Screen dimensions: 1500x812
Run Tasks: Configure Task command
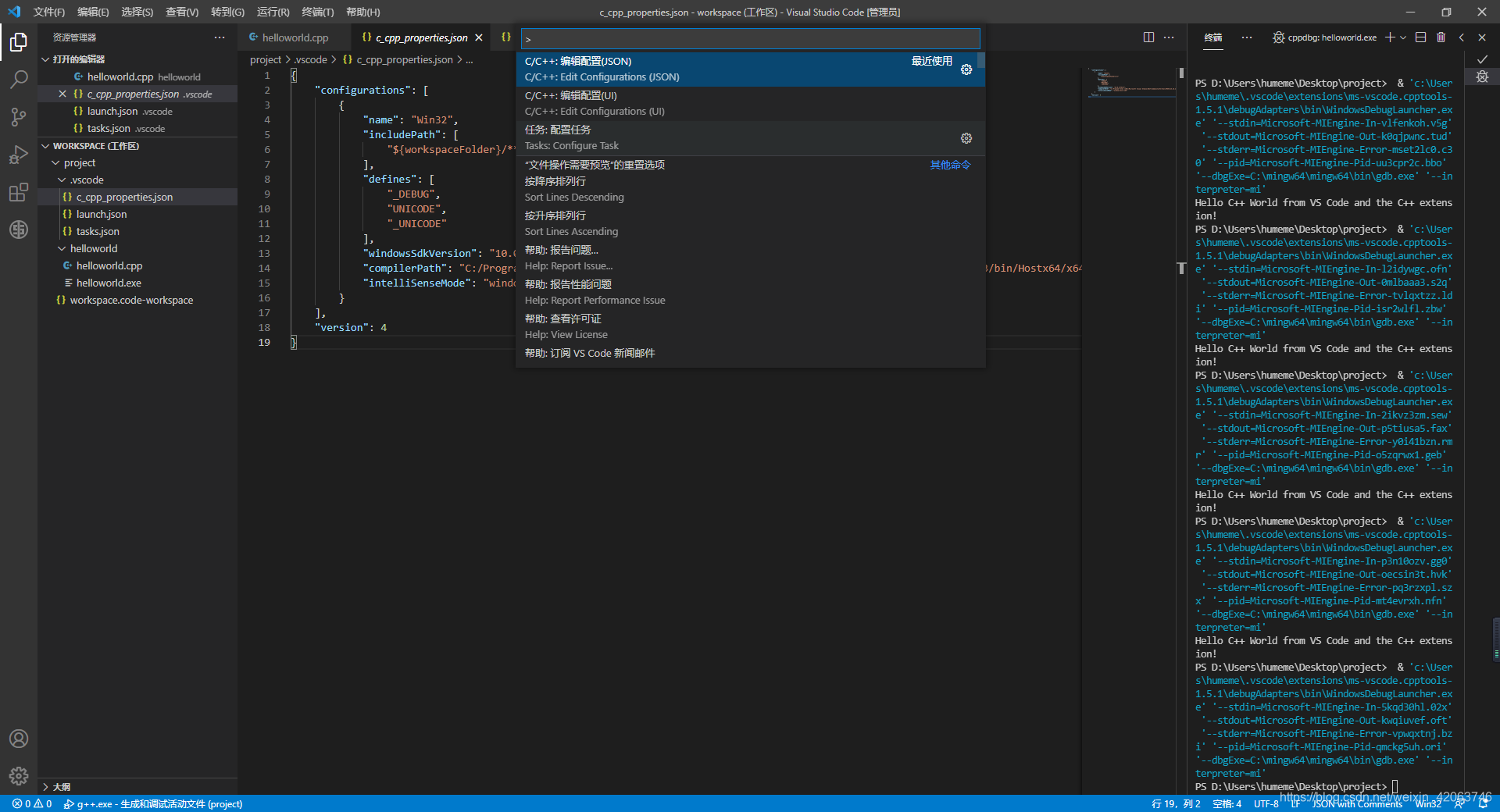click(x=750, y=137)
